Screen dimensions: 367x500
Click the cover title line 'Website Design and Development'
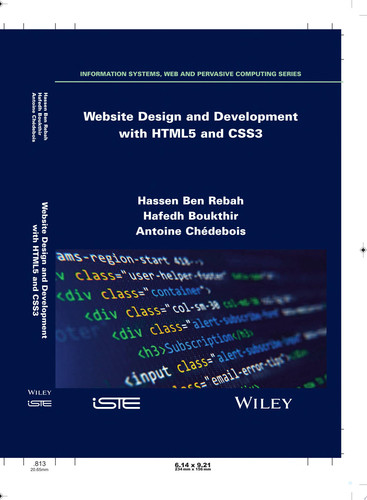191,116
